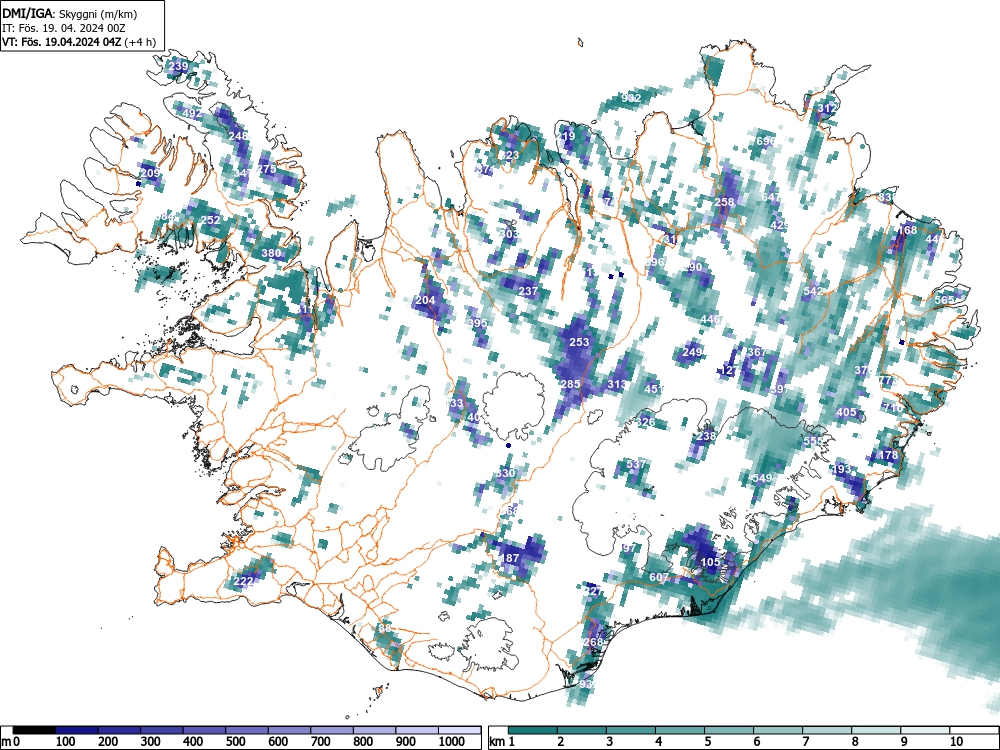This screenshot has width=1000, height=750.
Task: Select the 537 visibility value
Action: (636, 464)
